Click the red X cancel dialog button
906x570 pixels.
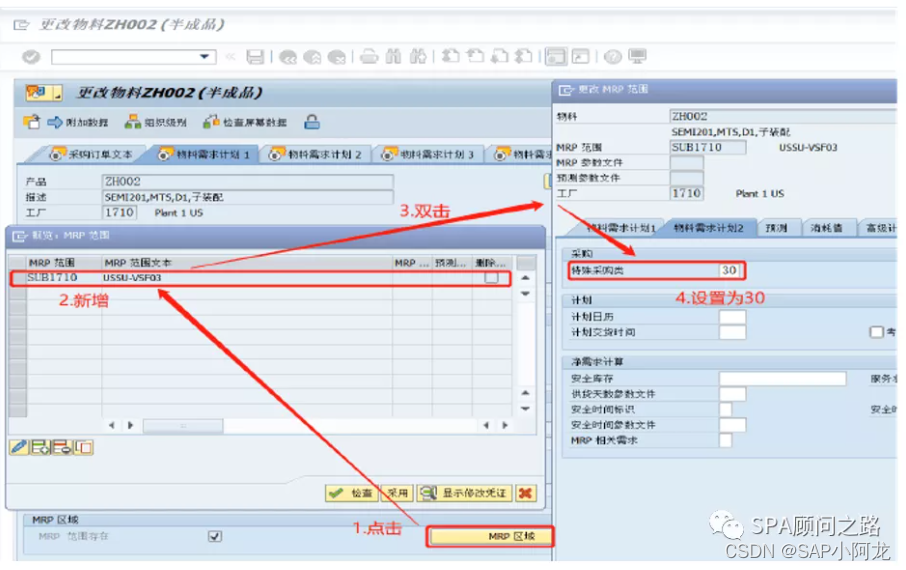tap(526, 493)
